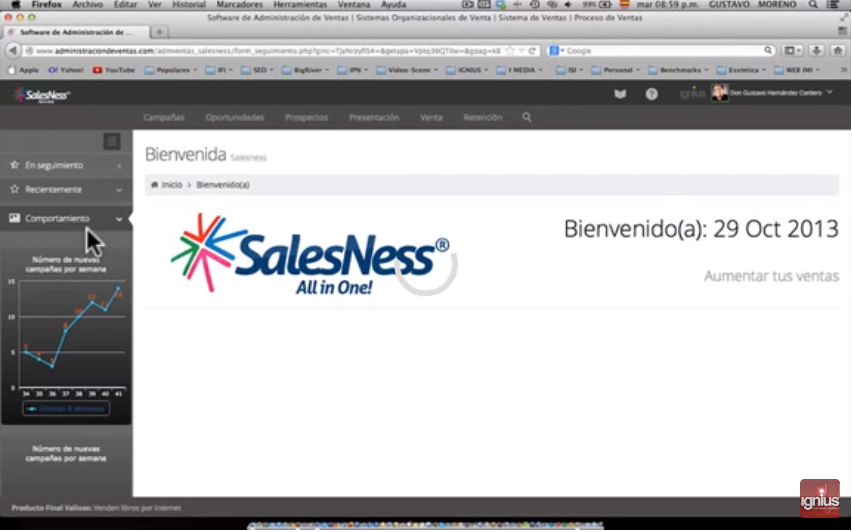Expand the En seguimiento chevron
852x532 pixels.
tap(119, 166)
